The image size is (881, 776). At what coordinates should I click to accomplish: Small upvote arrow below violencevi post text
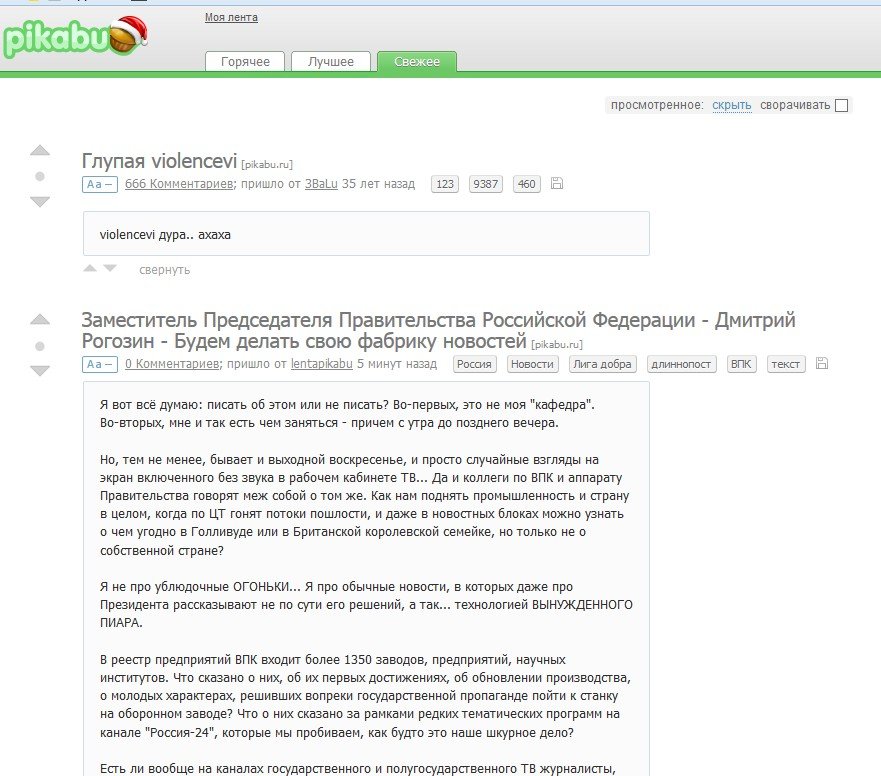point(90,268)
